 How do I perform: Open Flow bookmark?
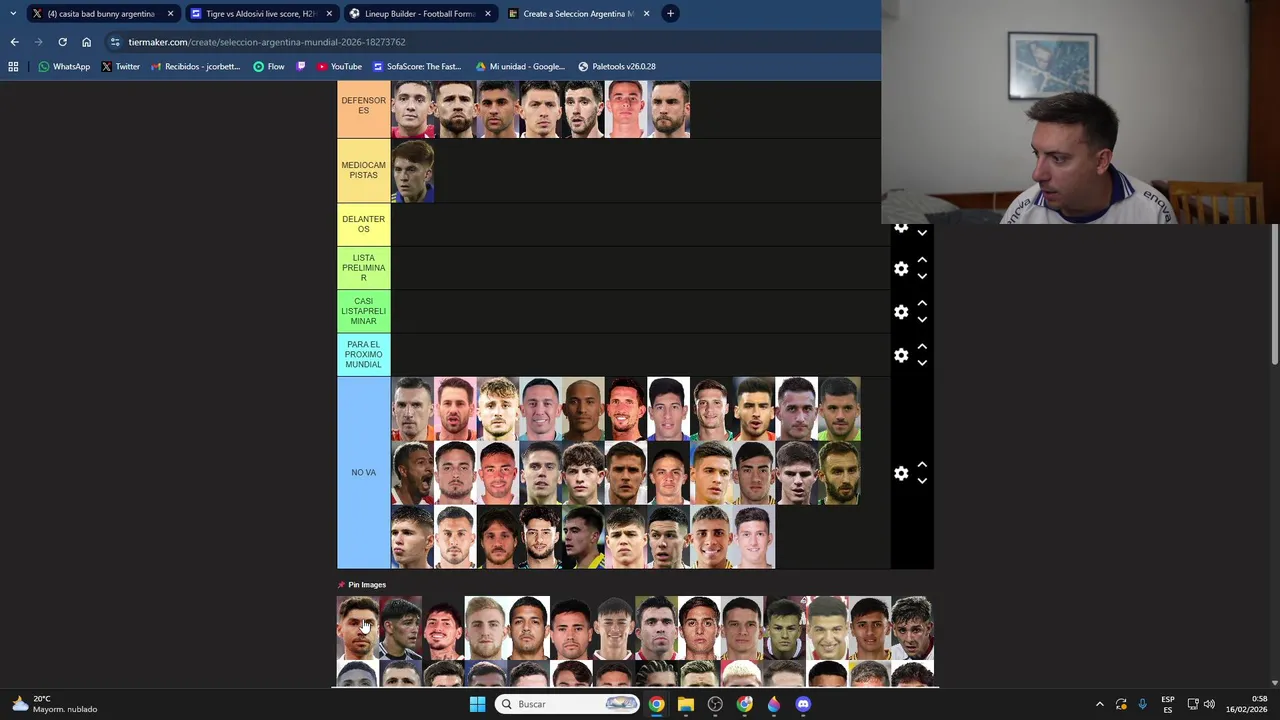tap(269, 67)
